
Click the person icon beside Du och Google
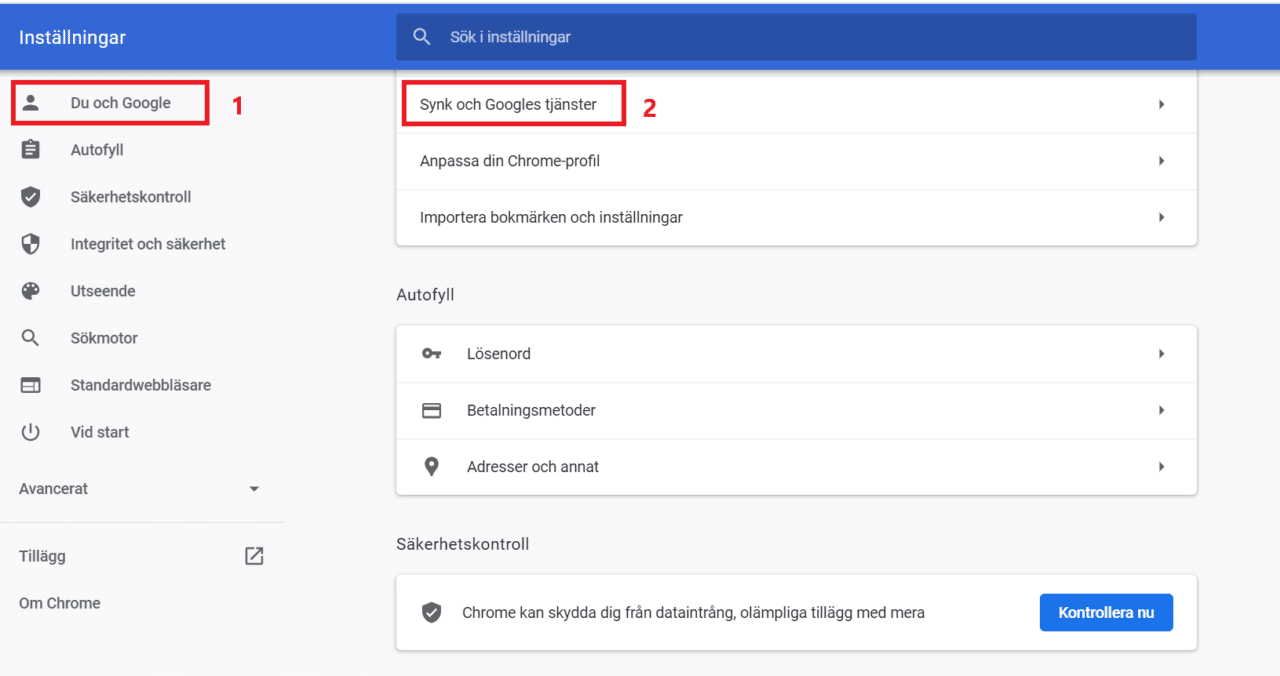[31, 102]
